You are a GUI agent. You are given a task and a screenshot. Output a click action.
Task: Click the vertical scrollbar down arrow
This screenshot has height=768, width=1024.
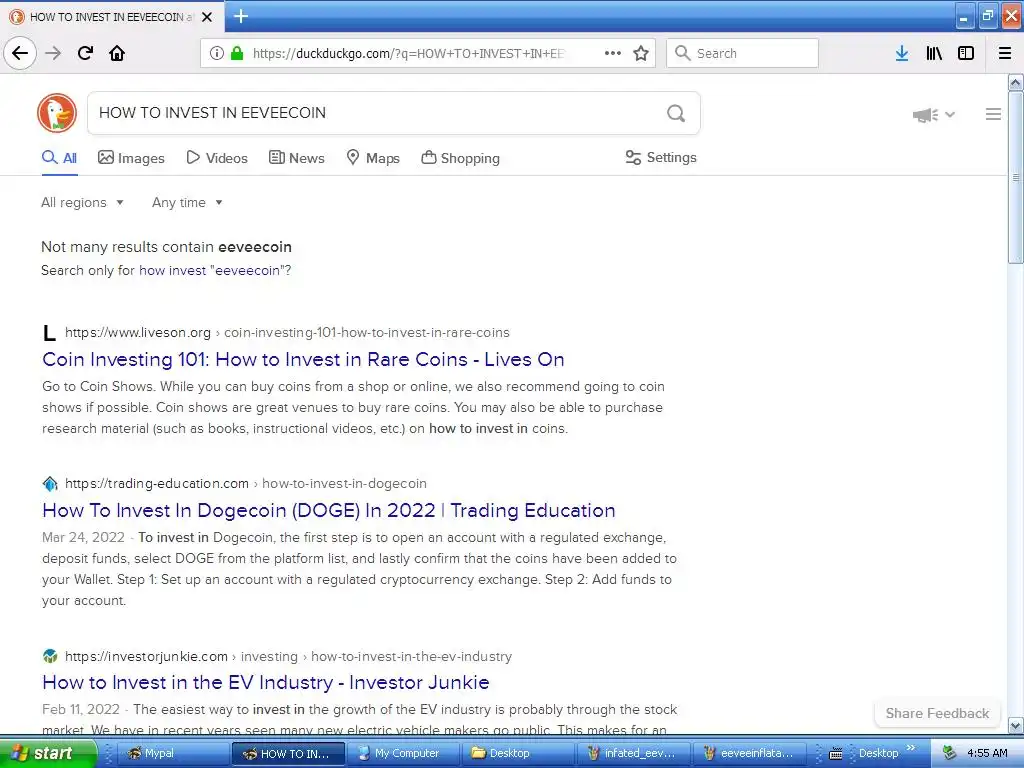click(1016, 725)
